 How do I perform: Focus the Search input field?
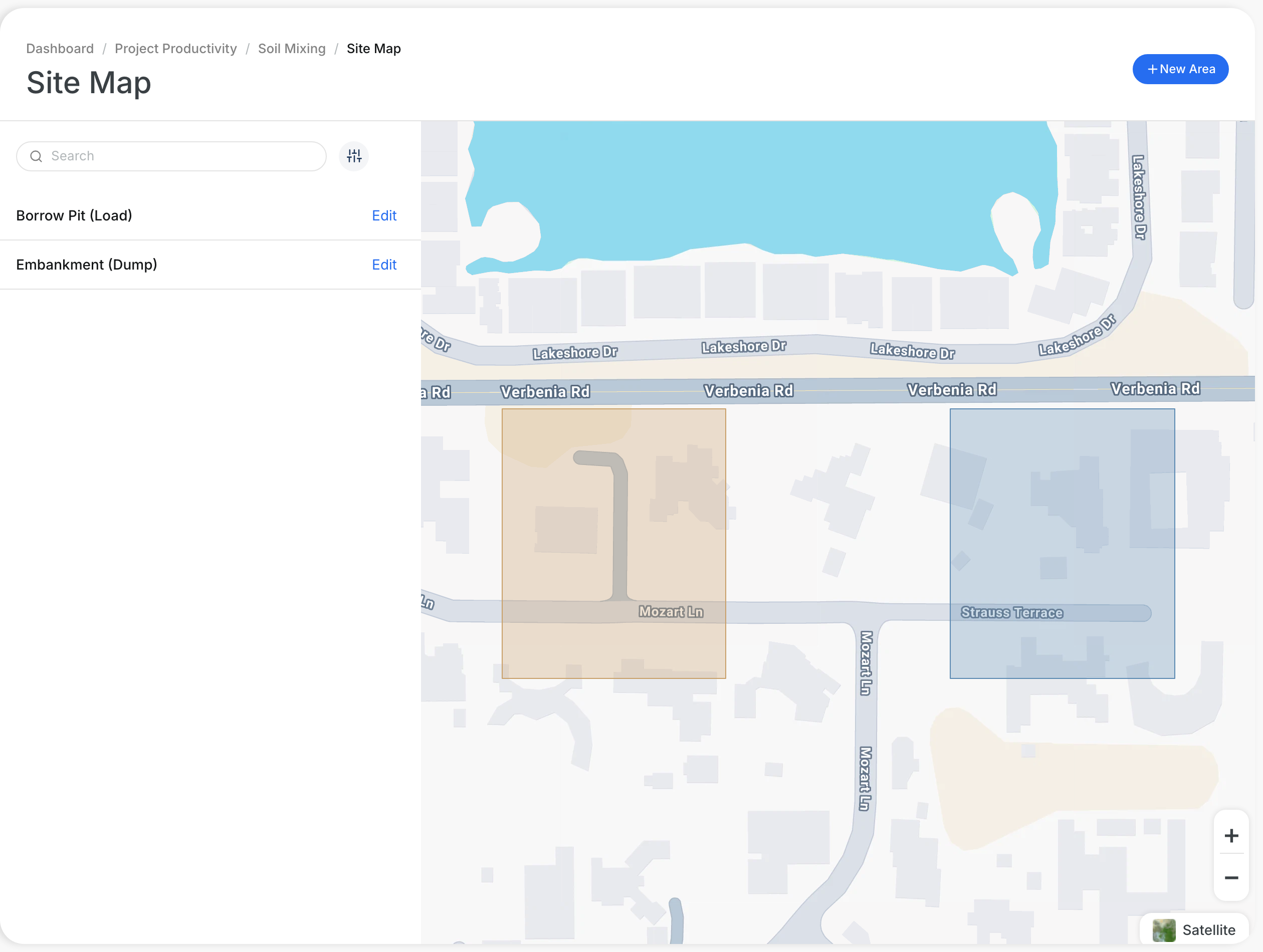click(x=171, y=156)
